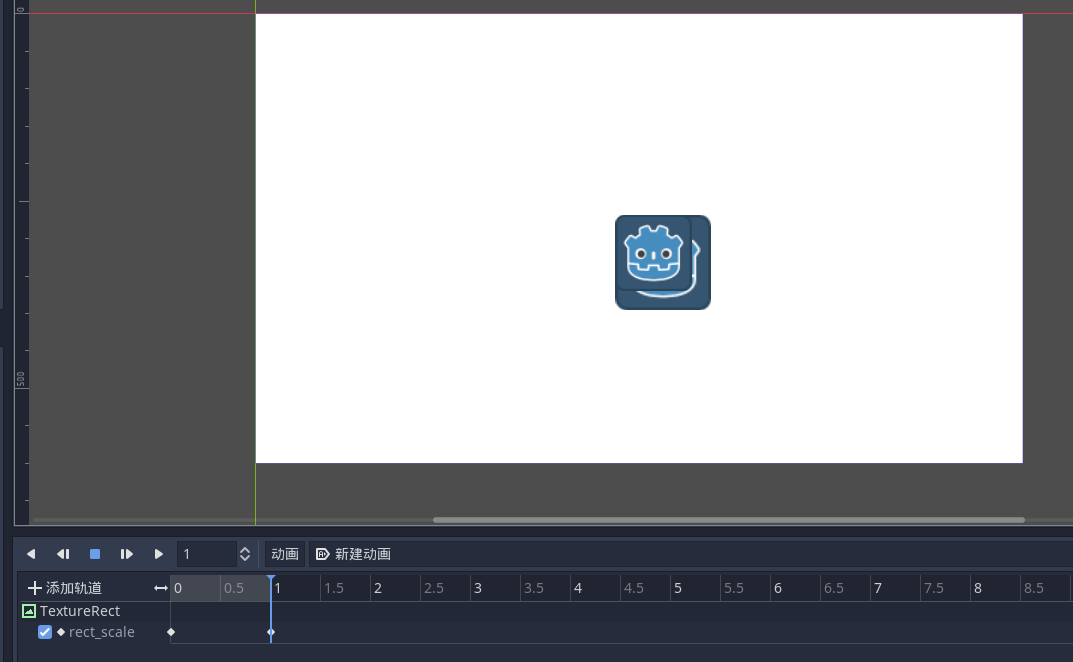
Task: Select the keyframe at time 0
Action: click(x=171, y=632)
